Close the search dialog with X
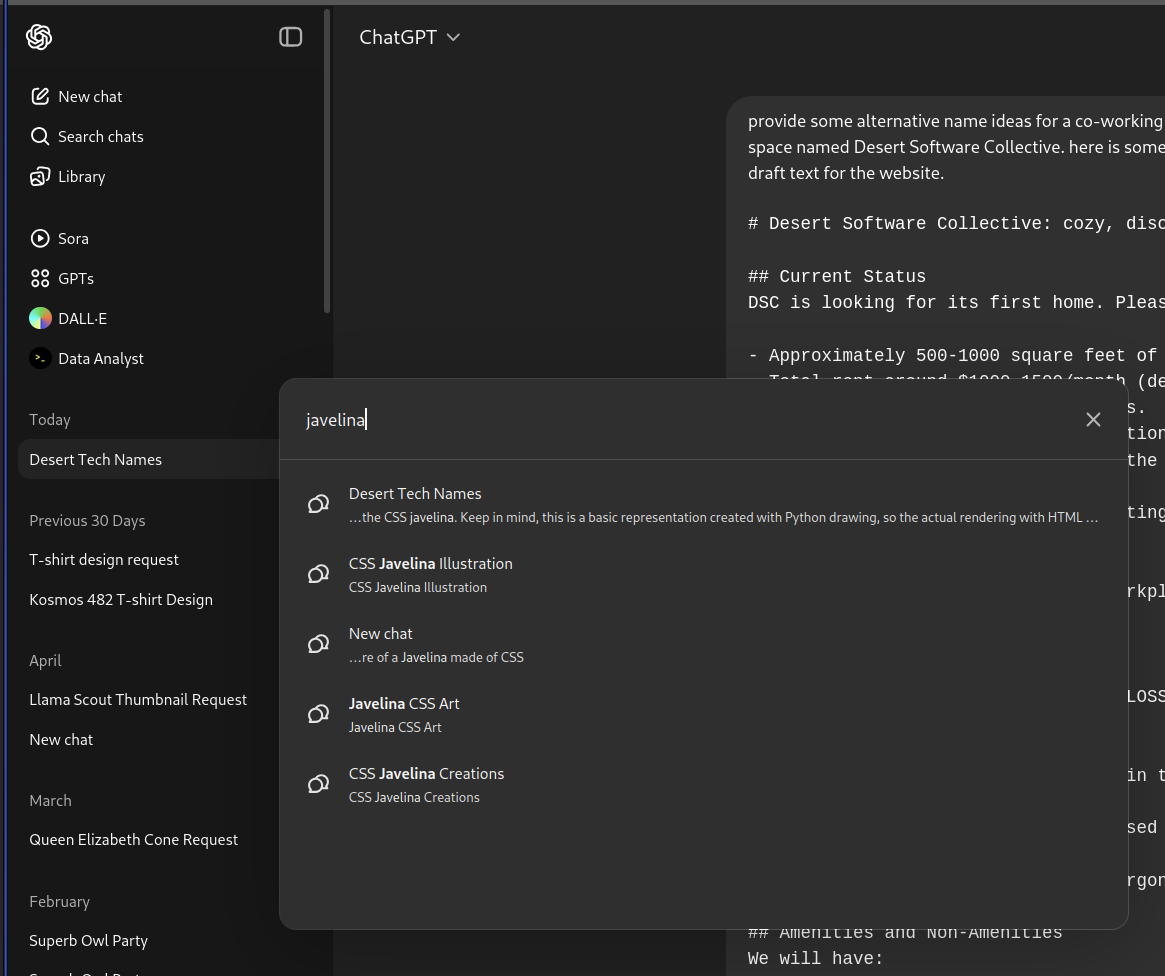Image resolution: width=1165 pixels, height=976 pixels. [x=1093, y=420]
